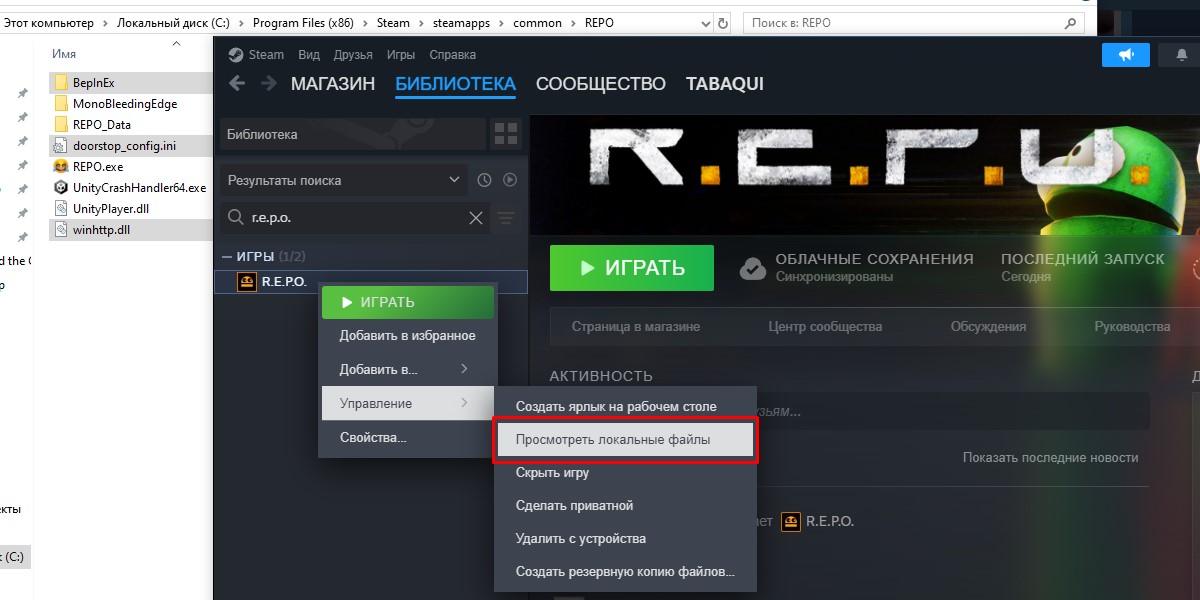Viewport: 1200px width, 600px height.
Task: Expand the Добавить в... submenu
Action: tap(408, 370)
